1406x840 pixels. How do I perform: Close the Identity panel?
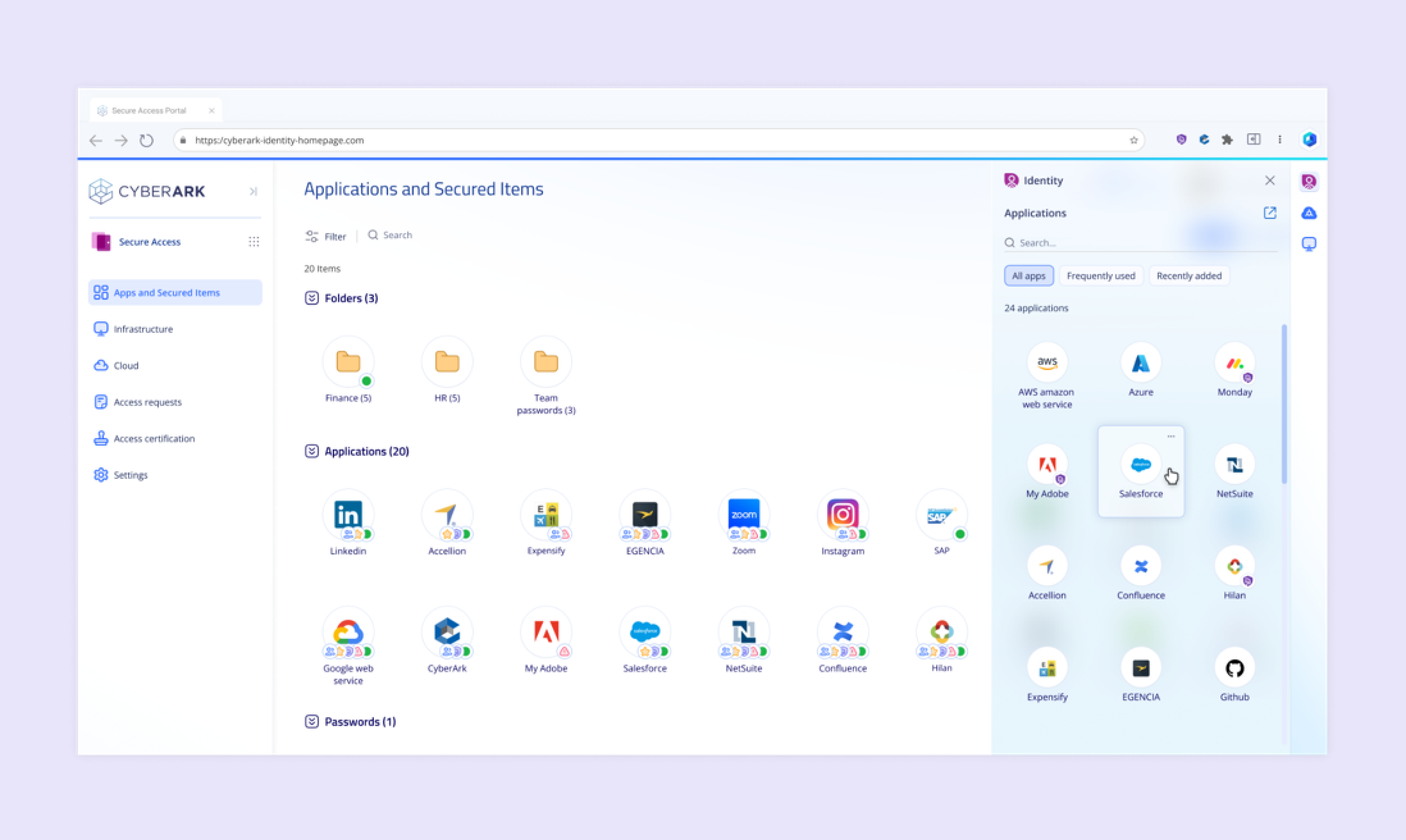pos(1270,181)
